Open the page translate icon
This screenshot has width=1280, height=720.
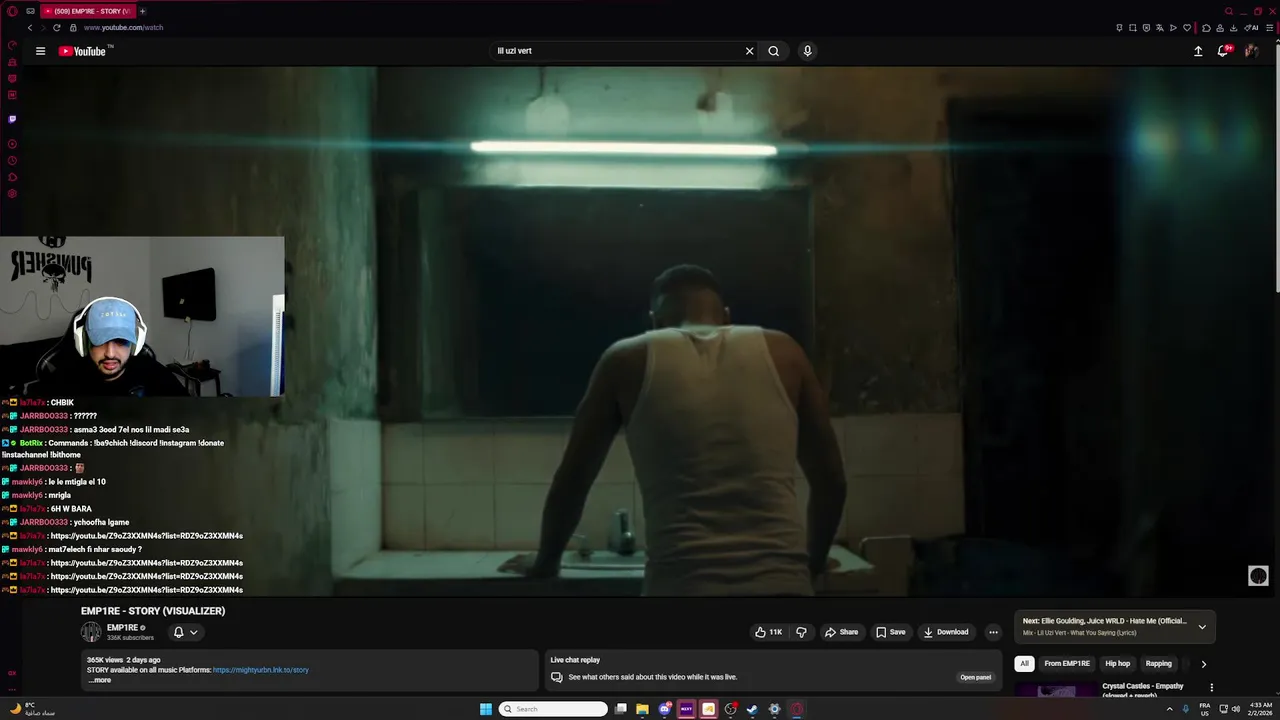pyautogui.click(x=1160, y=28)
